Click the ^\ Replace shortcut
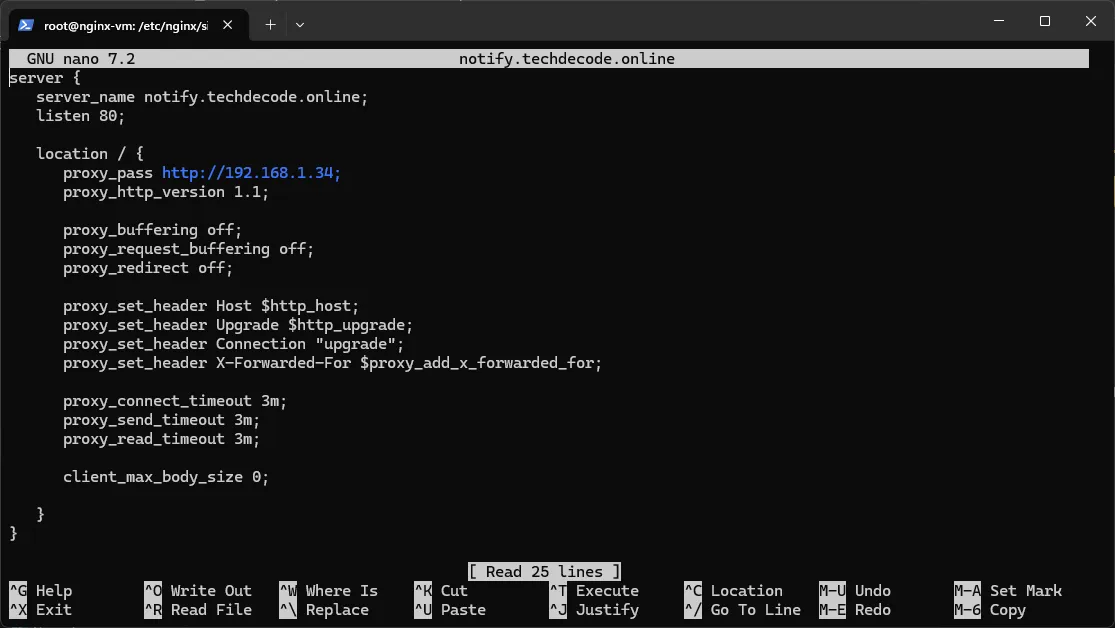The height and width of the screenshot is (628, 1115). [x=324, y=610]
